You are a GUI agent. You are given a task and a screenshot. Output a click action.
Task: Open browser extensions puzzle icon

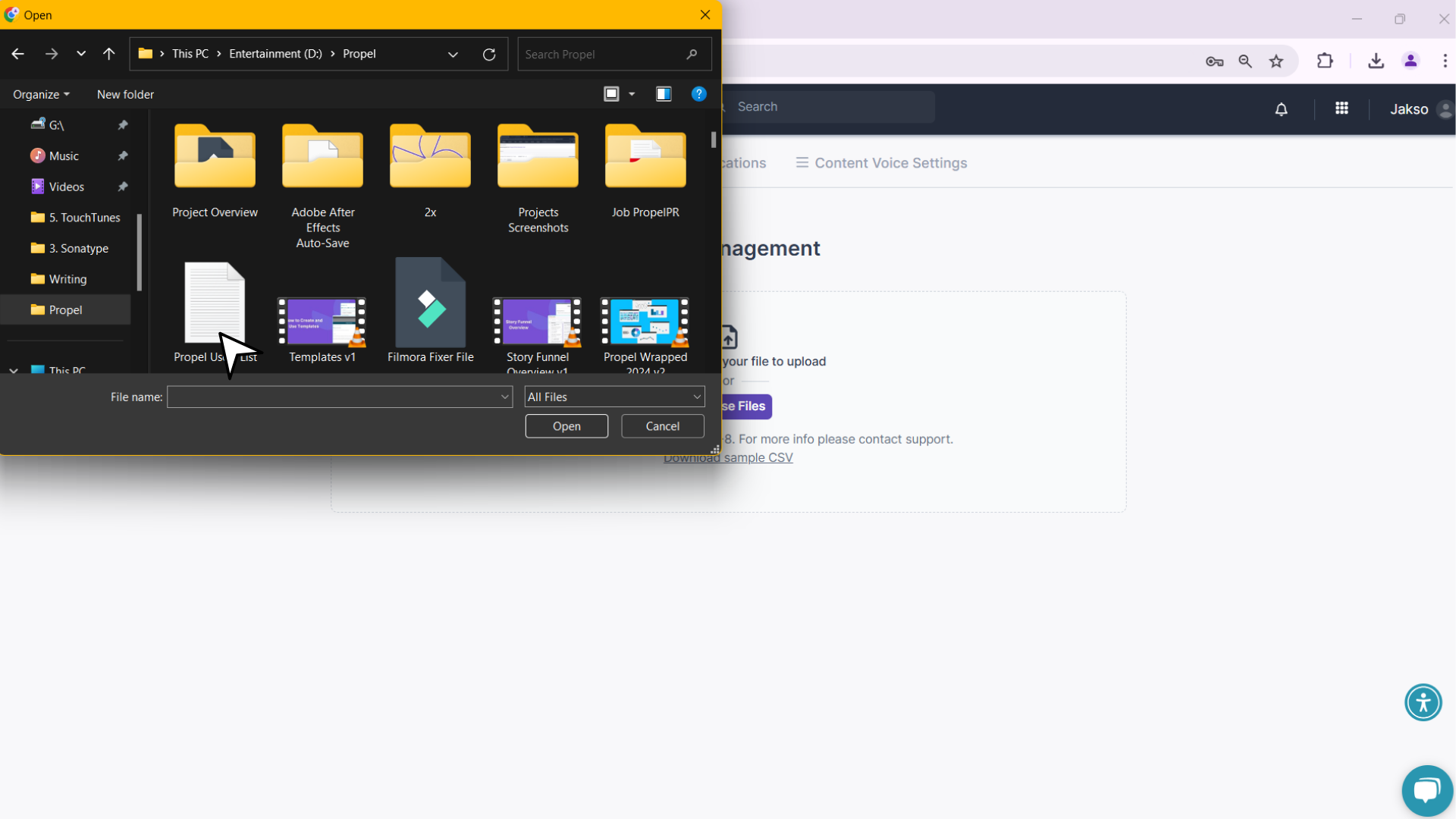coord(1325,61)
